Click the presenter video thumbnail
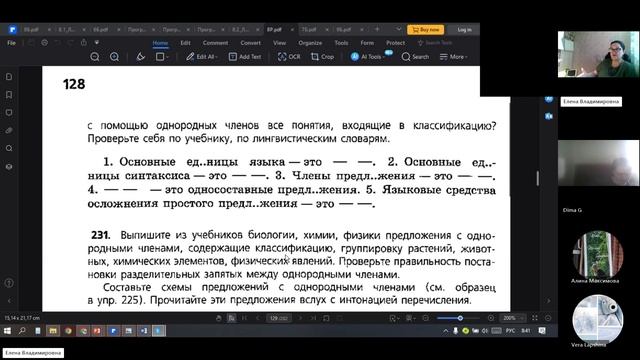The image size is (640, 360). click(x=598, y=54)
